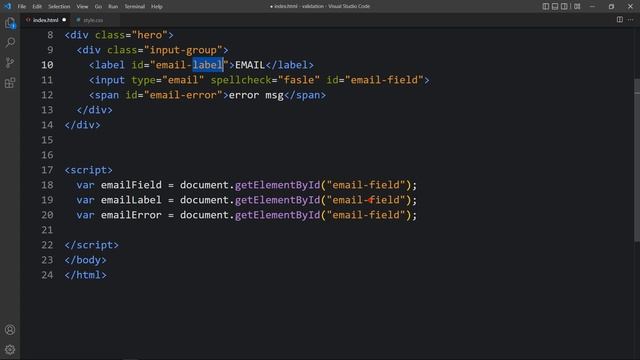
Task: Click line number 10 in gutter
Action: (47, 65)
